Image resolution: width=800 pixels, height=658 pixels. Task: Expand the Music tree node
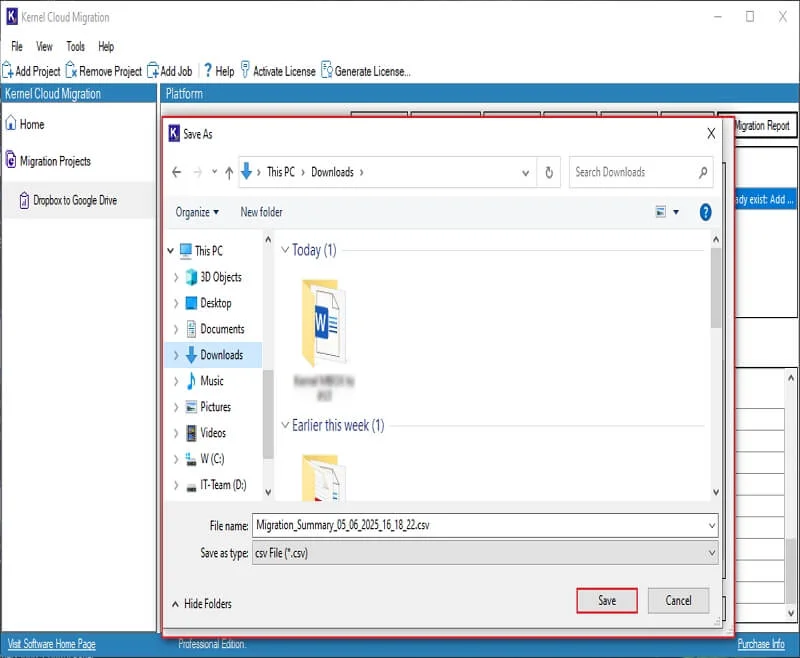click(x=176, y=381)
